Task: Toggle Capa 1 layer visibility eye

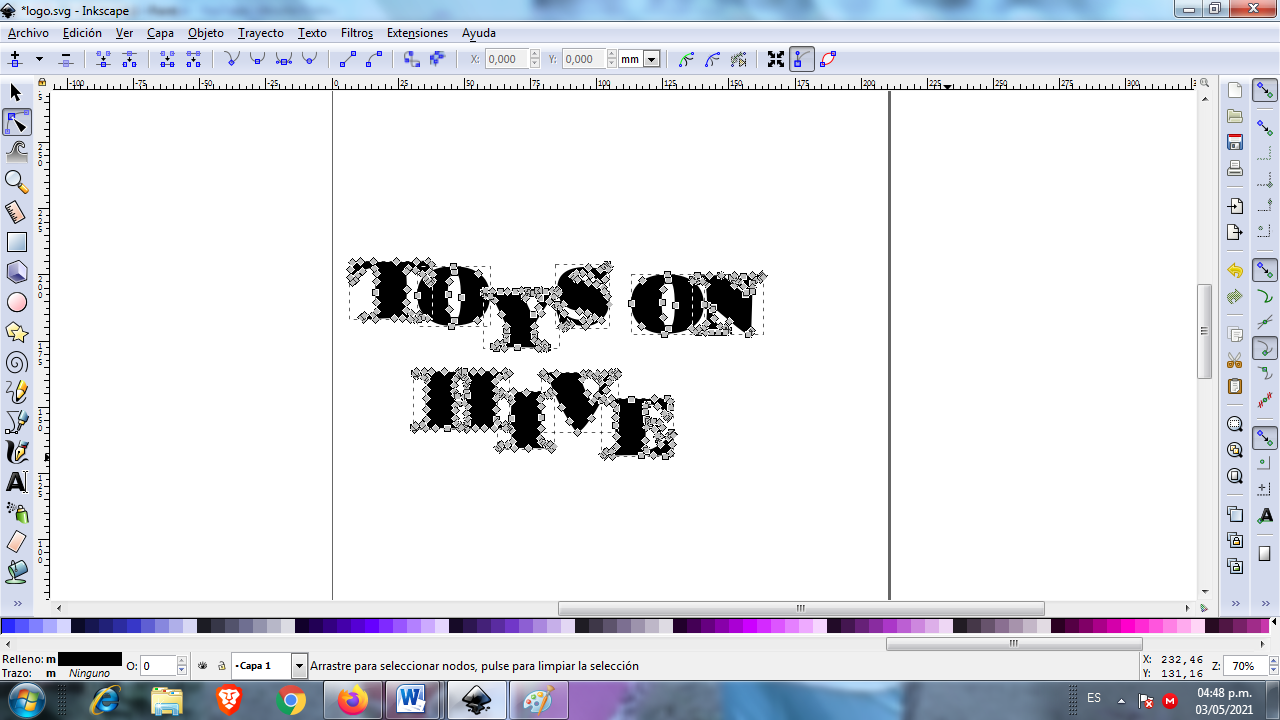Action: pyautogui.click(x=203, y=666)
